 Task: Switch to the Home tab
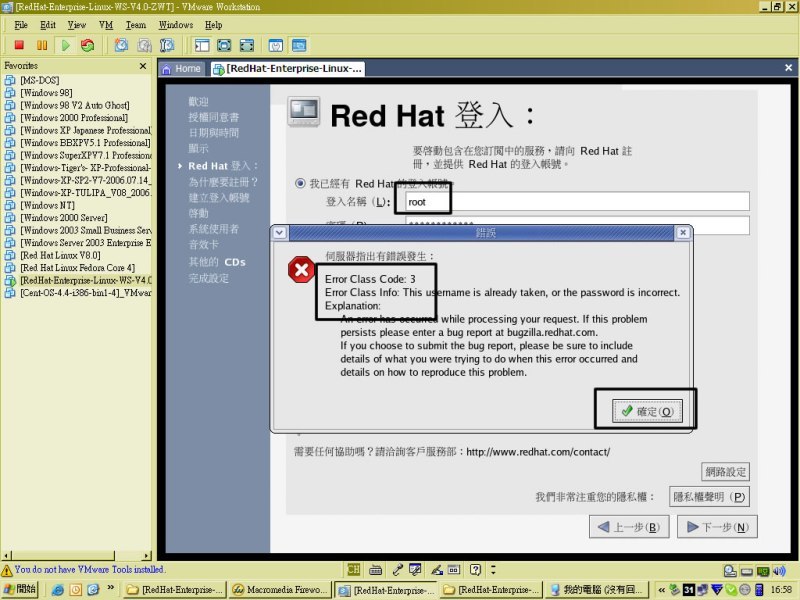pyautogui.click(x=182, y=68)
